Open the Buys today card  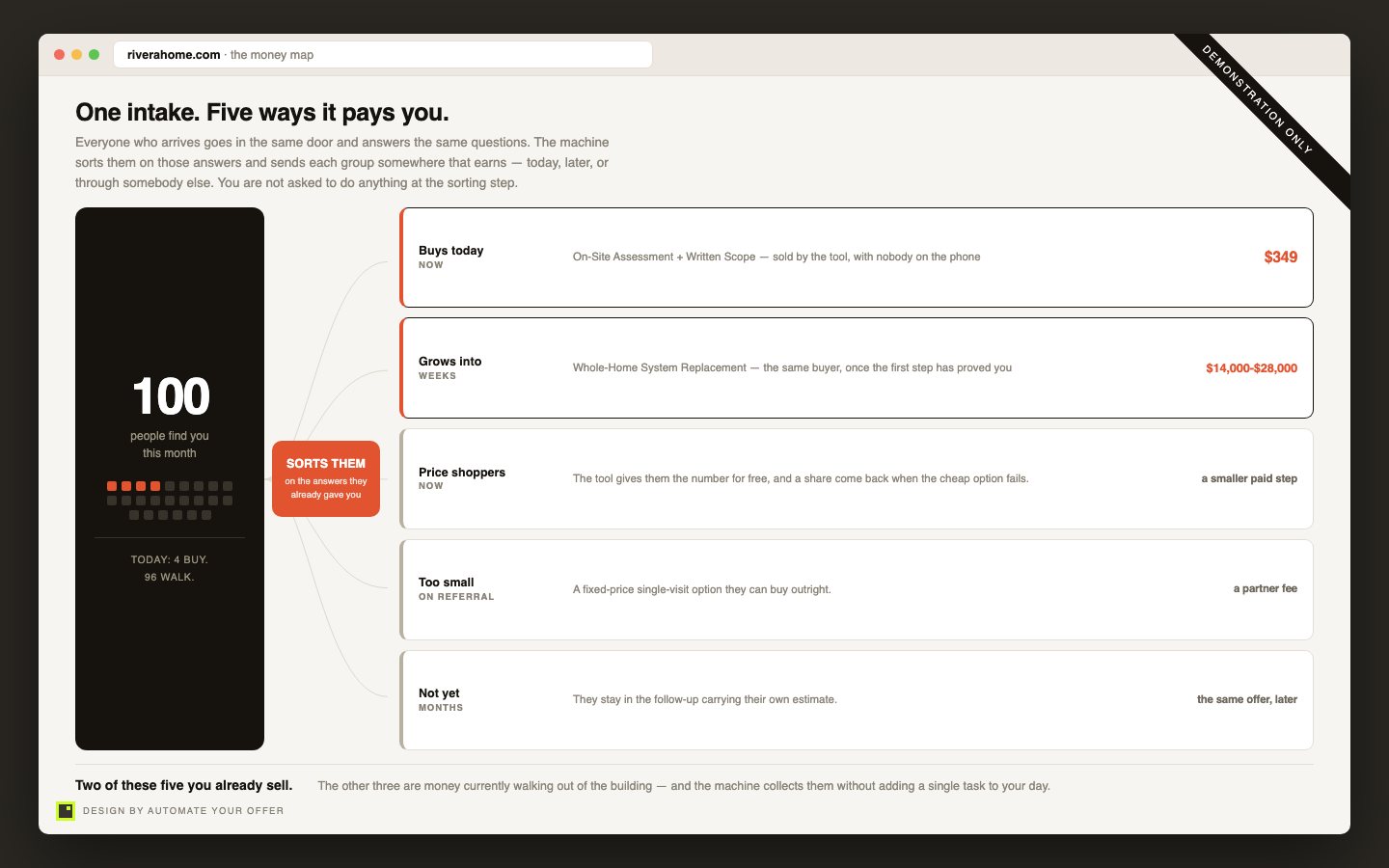click(857, 258)
